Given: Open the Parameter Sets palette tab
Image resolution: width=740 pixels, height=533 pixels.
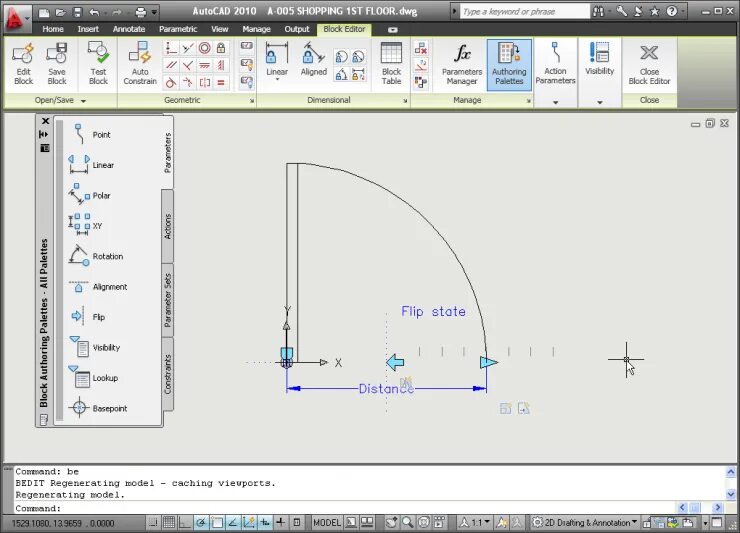Looking at the screenshot, I should click(x=168, y=300).
